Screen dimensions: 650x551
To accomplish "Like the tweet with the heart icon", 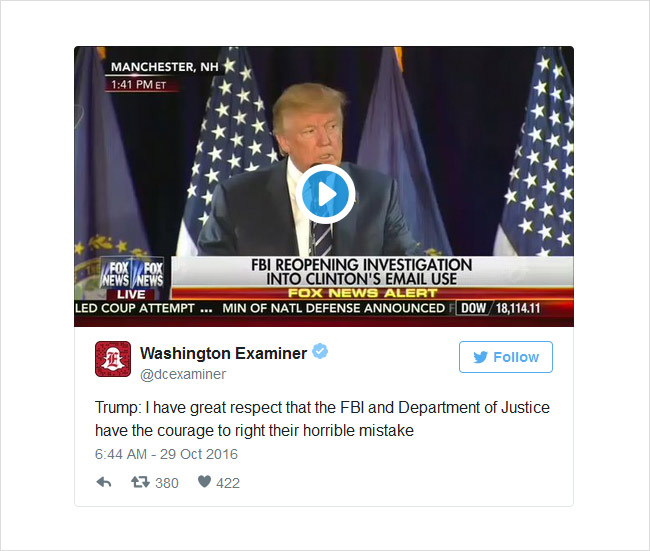I will (204, 481).
